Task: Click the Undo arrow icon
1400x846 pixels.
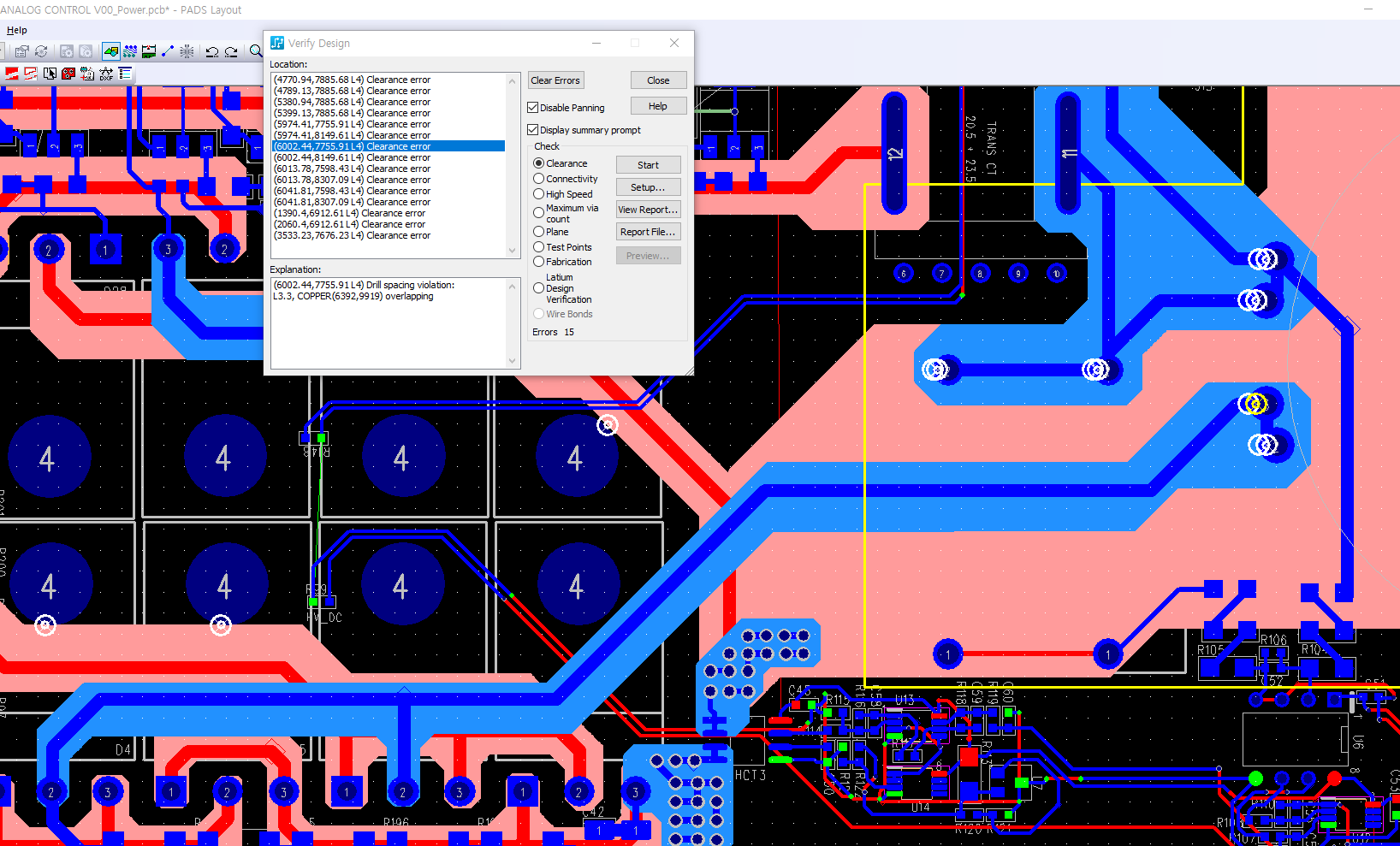Action: 212,51
